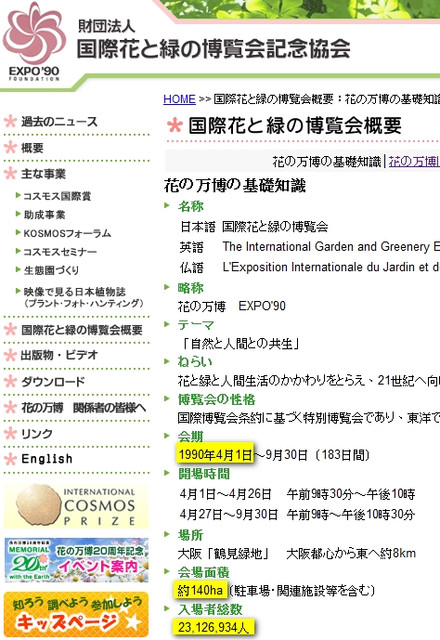Click the green arrow beside 会場面積
The width and height of the screenshot is (440, 640).
(x=167, y=571)
